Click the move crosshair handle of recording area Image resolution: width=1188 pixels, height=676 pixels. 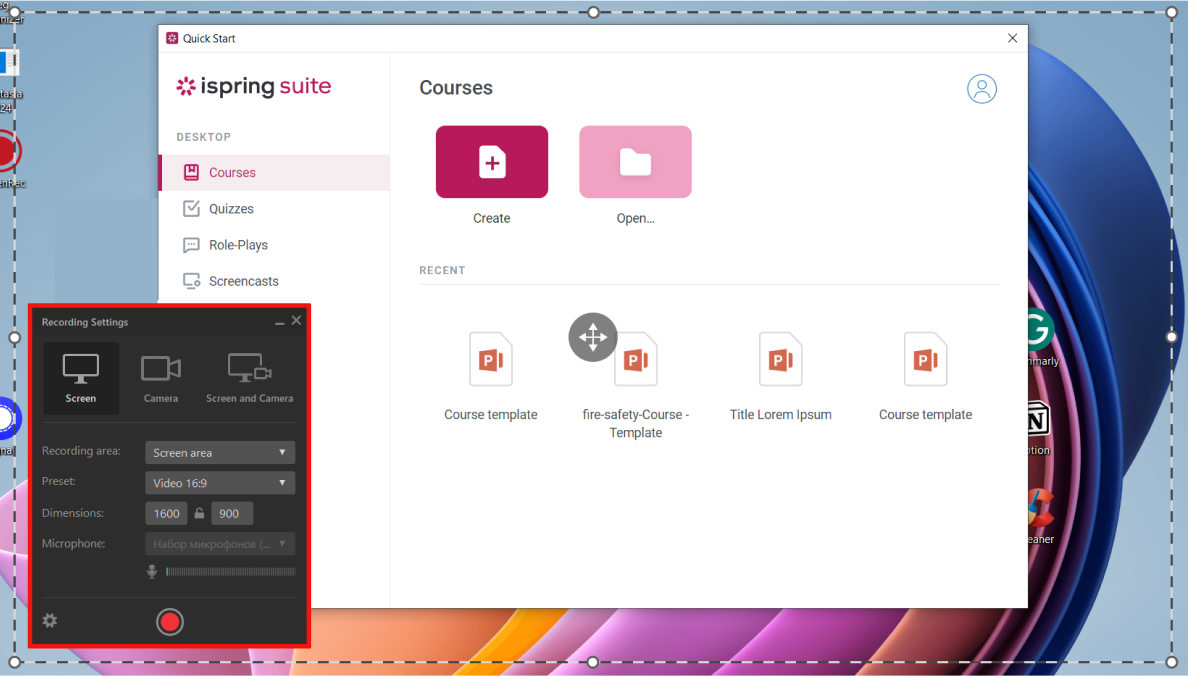pyautogui.click(x=592, y=337)
